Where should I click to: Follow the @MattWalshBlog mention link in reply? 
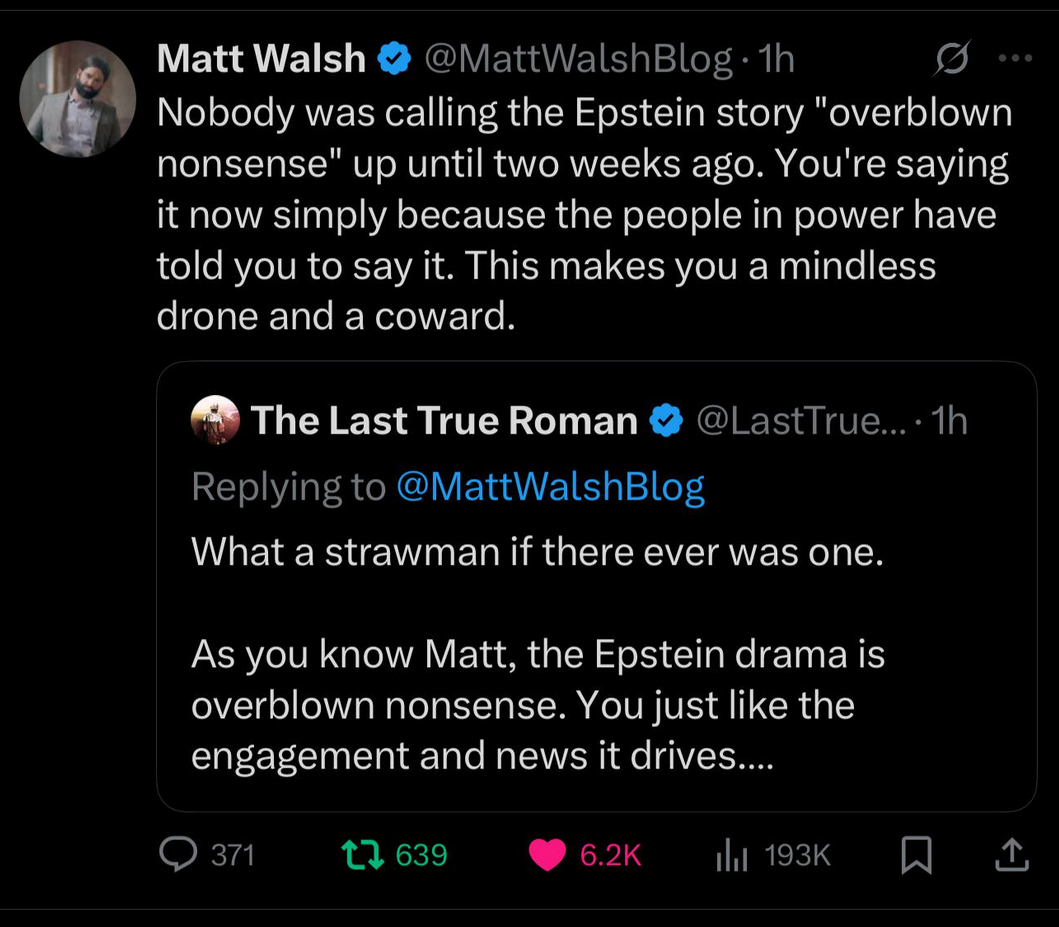click(x=550, y=487)
